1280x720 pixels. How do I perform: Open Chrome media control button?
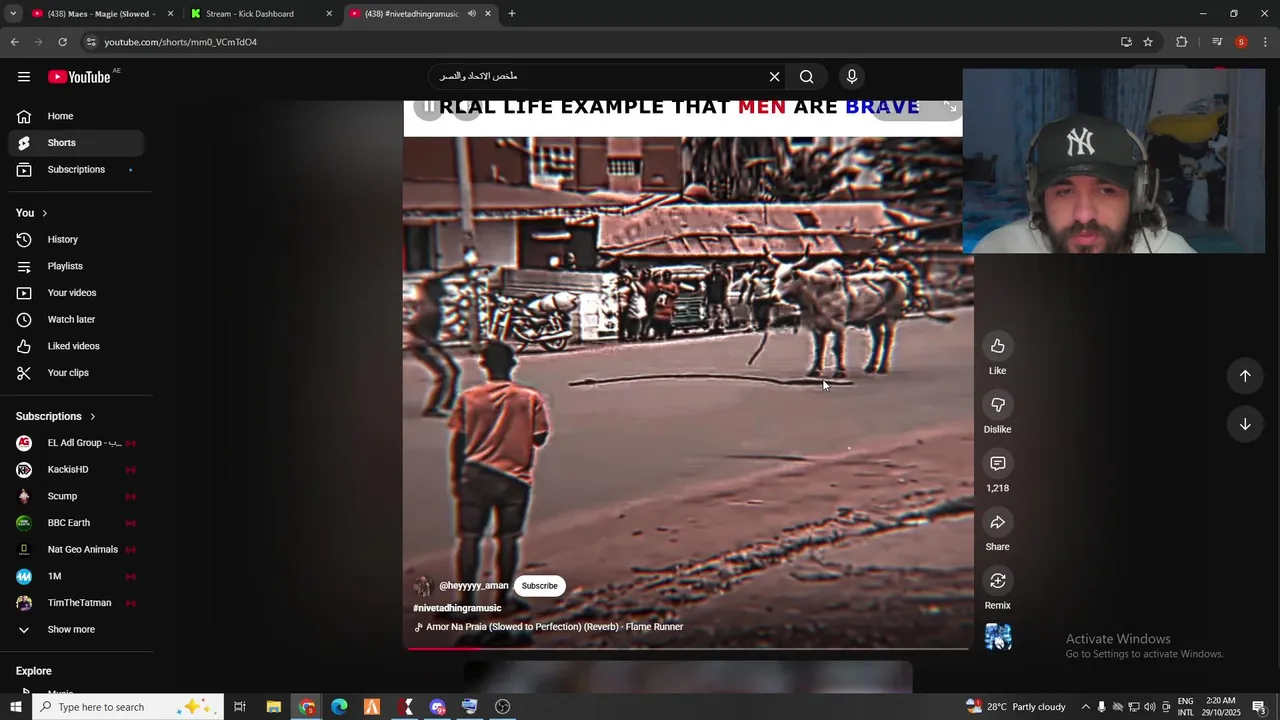[1217, 42]
